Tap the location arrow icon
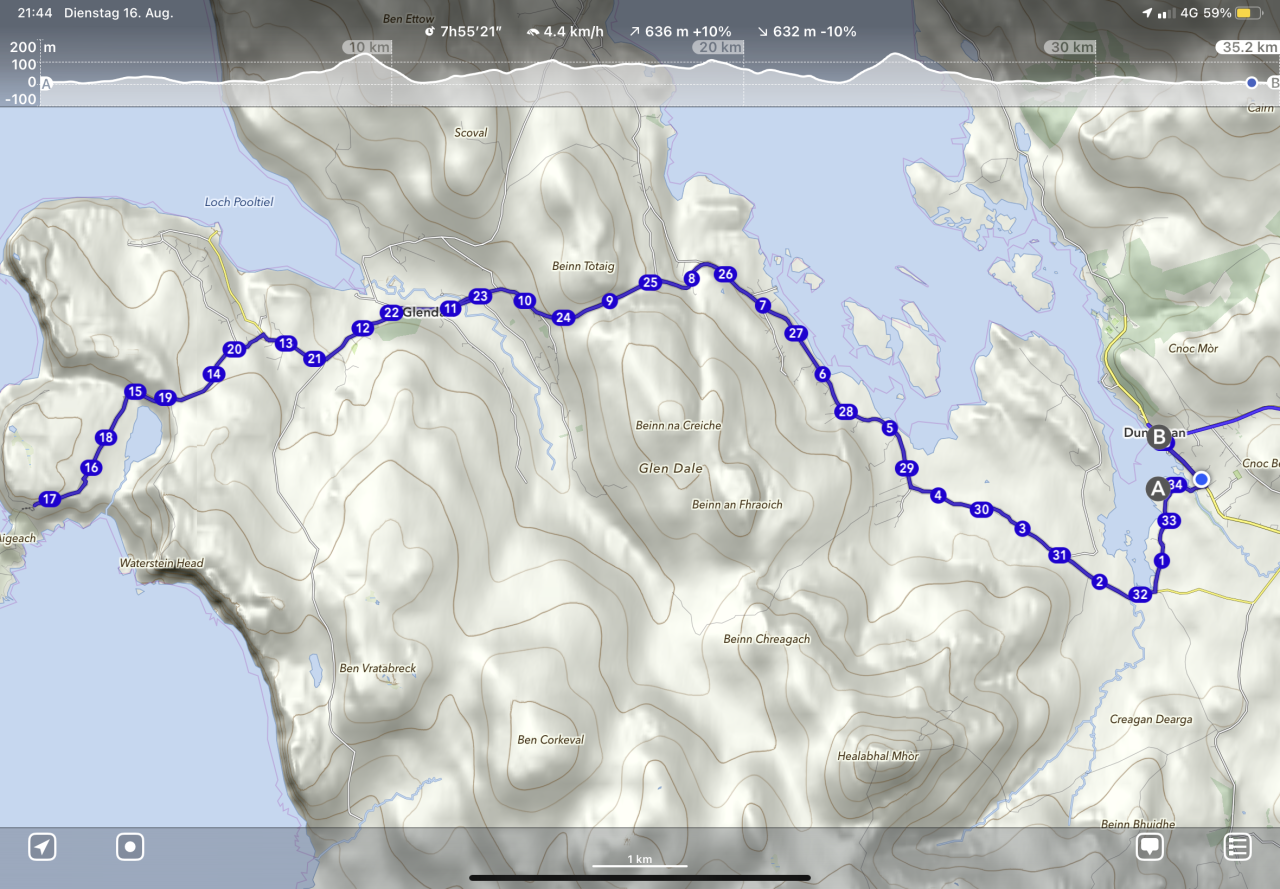 (42, 847)
